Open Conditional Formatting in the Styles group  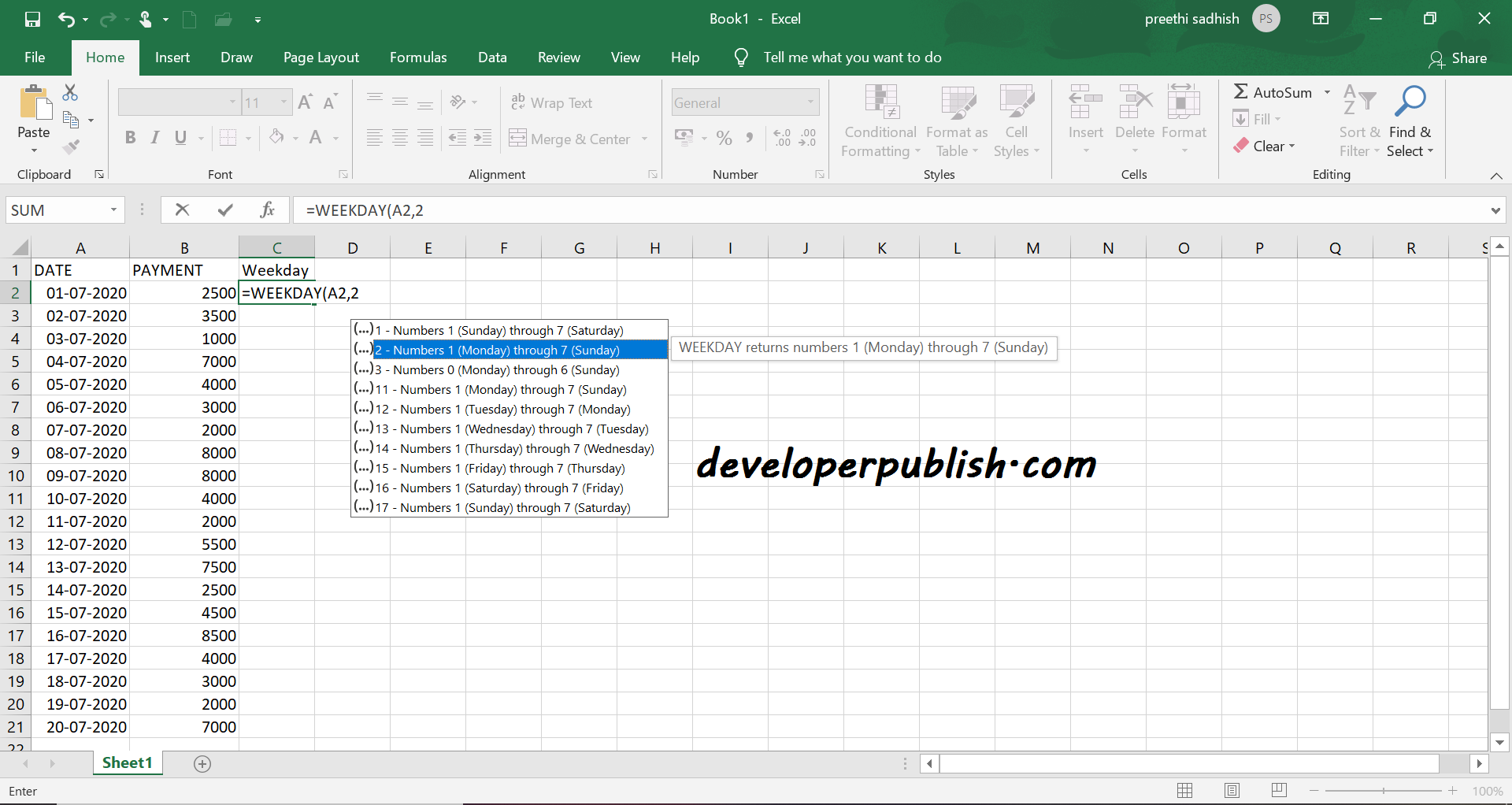880,118
